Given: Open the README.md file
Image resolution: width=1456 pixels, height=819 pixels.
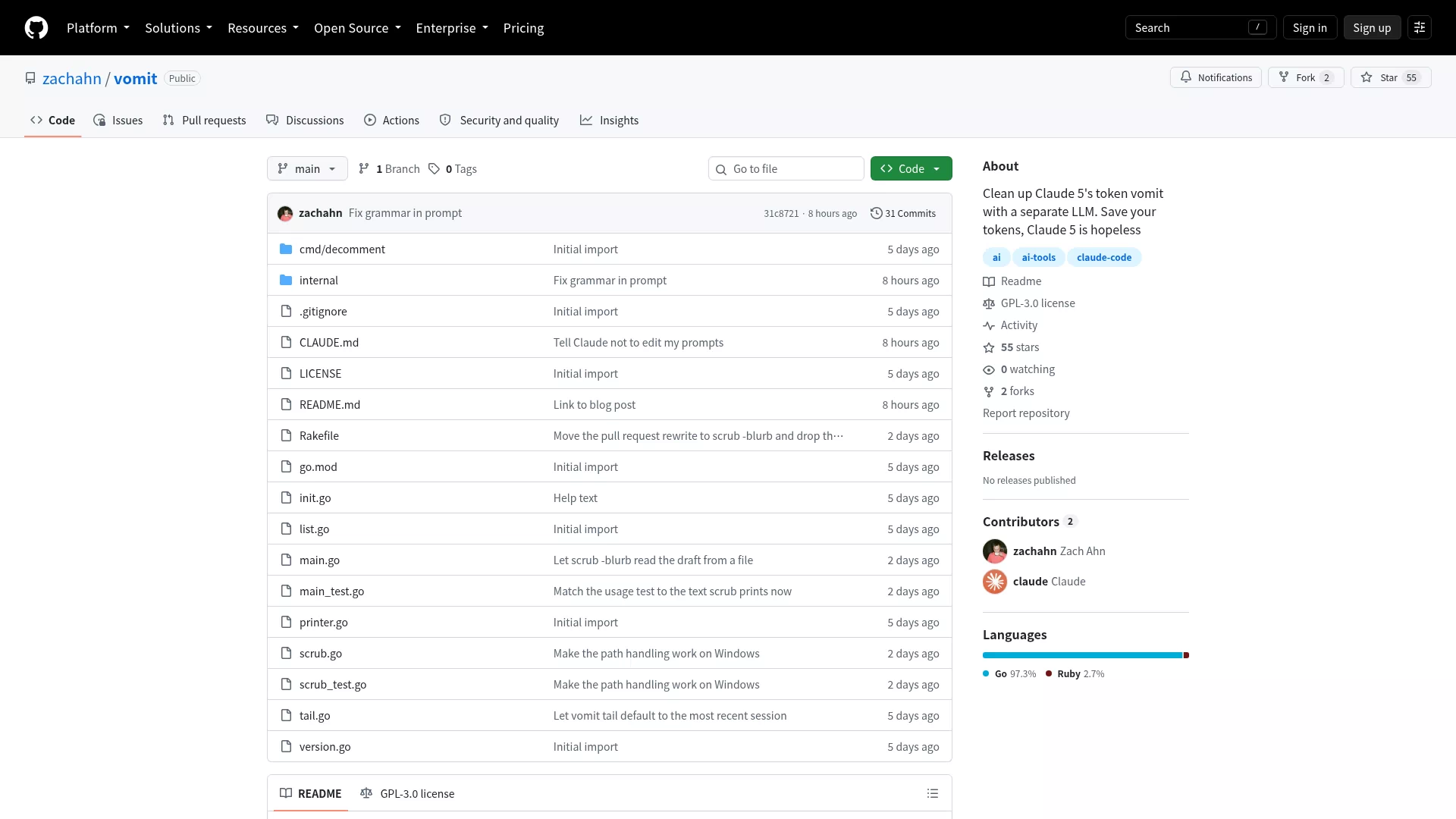Looking at the screenshot, I should click(x=330, y=405).
